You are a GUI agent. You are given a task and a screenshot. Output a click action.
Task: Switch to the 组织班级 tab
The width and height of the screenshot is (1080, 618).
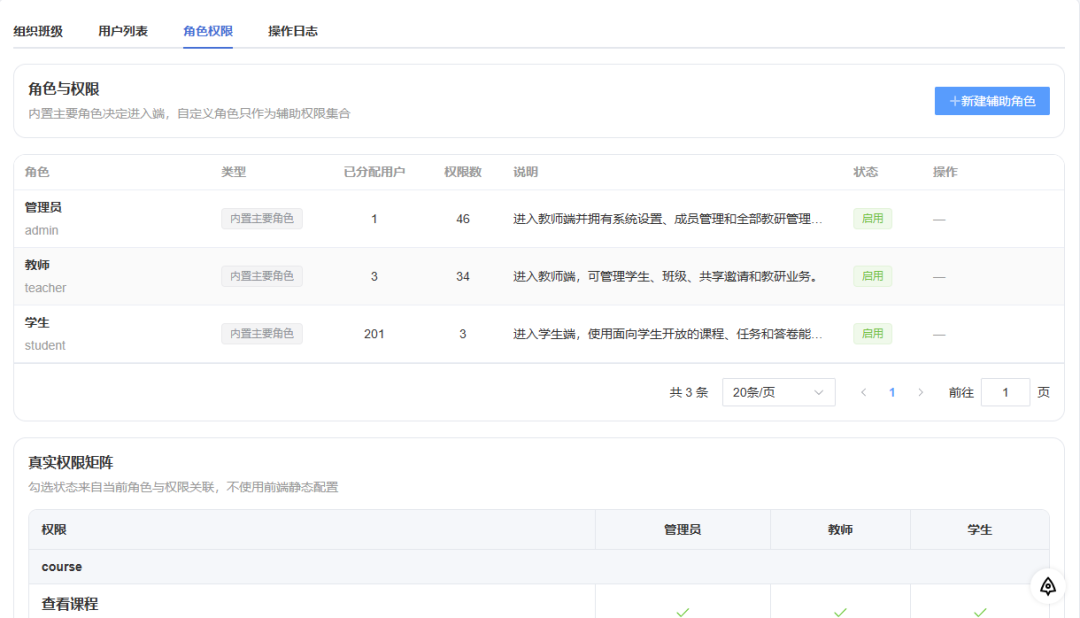pos(38,31)
